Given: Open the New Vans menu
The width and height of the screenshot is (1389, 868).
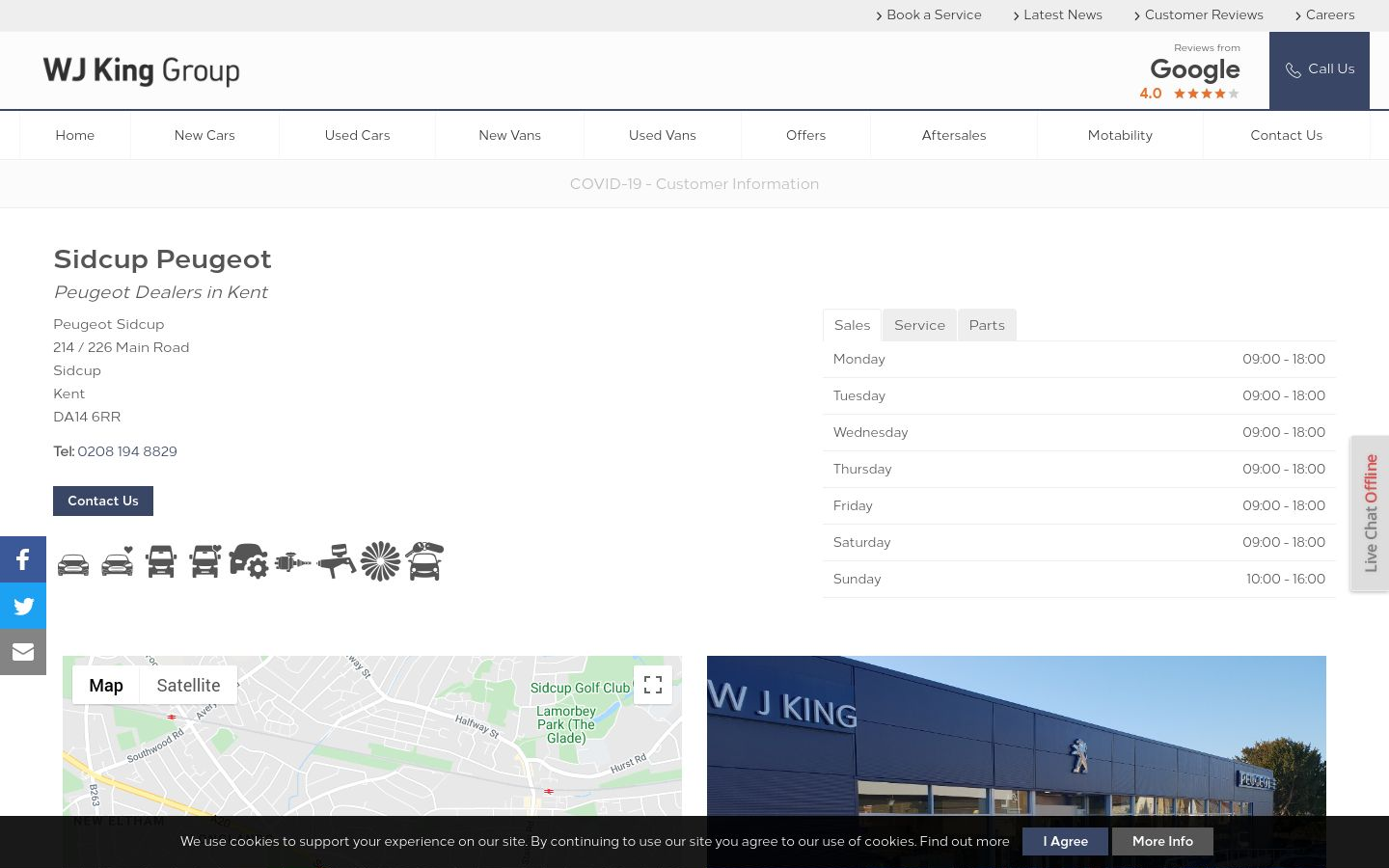Looking at the screenshot, I should coord(509,135).
